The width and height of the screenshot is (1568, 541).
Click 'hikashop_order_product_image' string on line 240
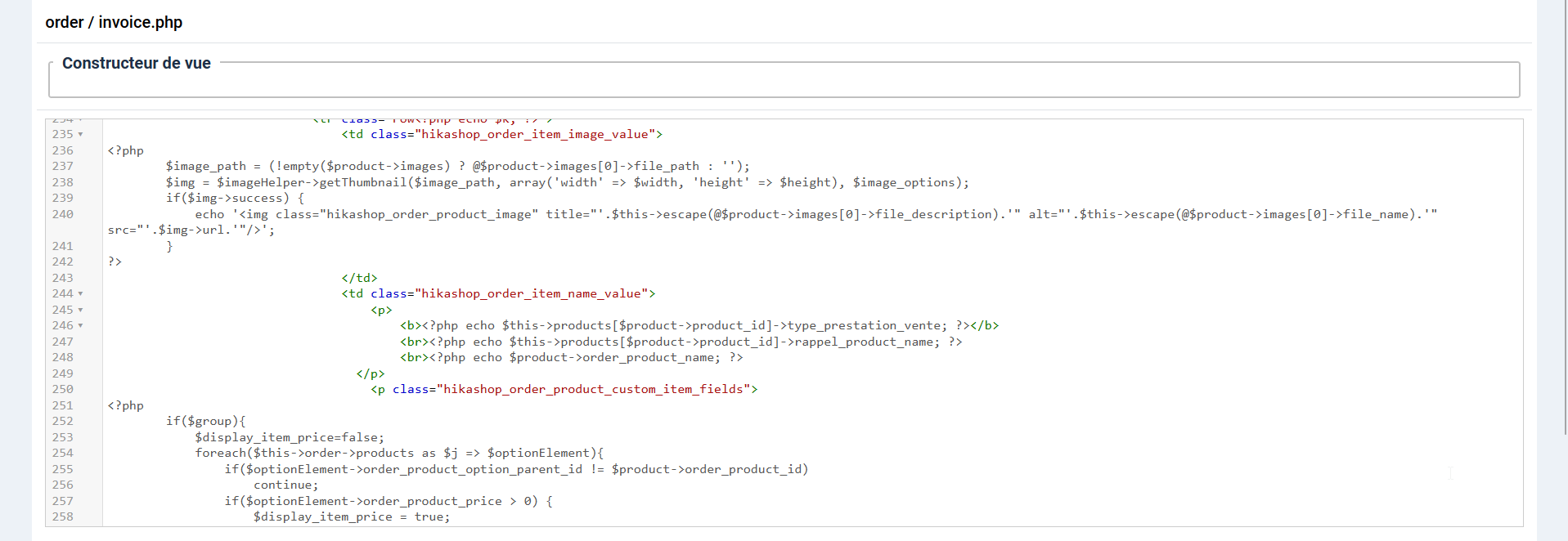(429, 214)
